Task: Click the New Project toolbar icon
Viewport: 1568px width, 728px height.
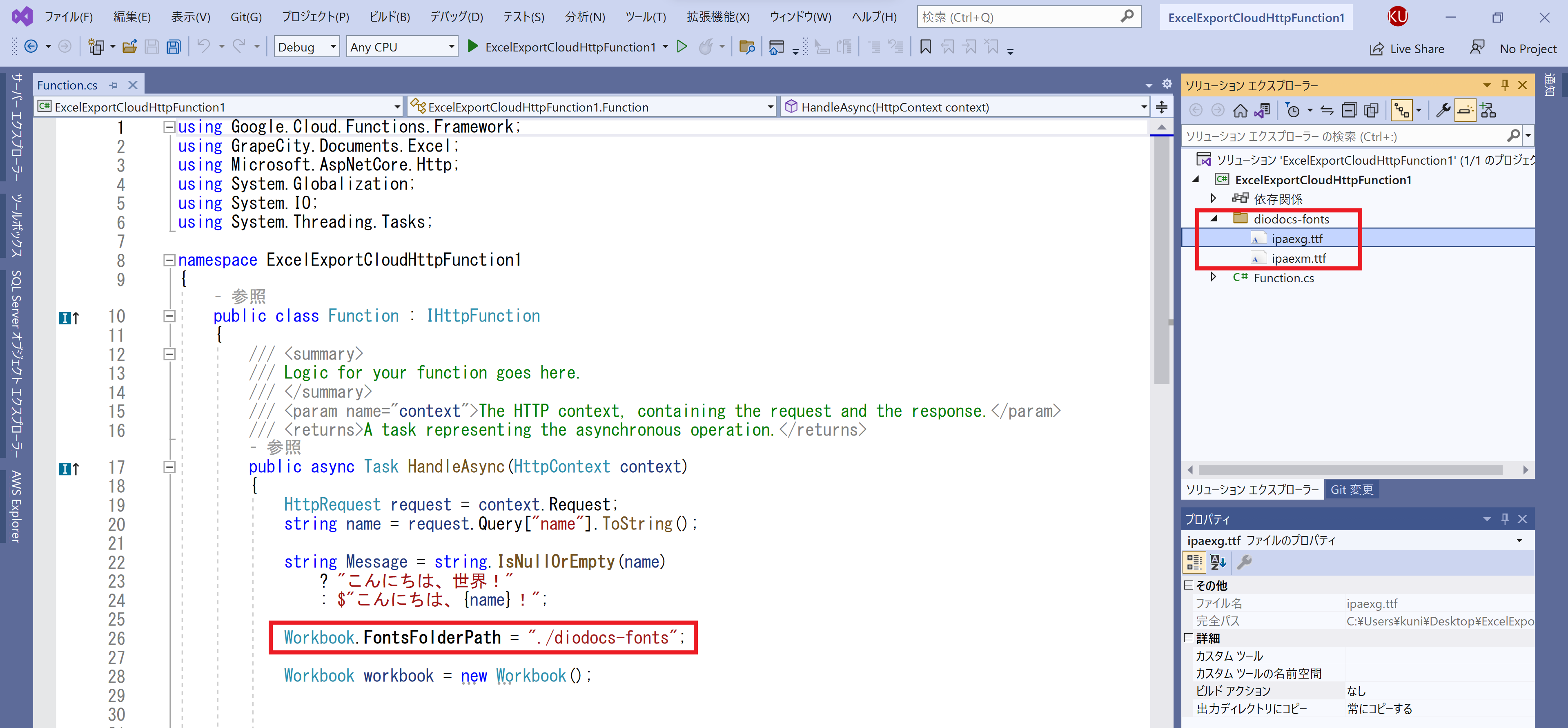Action: 96,46
